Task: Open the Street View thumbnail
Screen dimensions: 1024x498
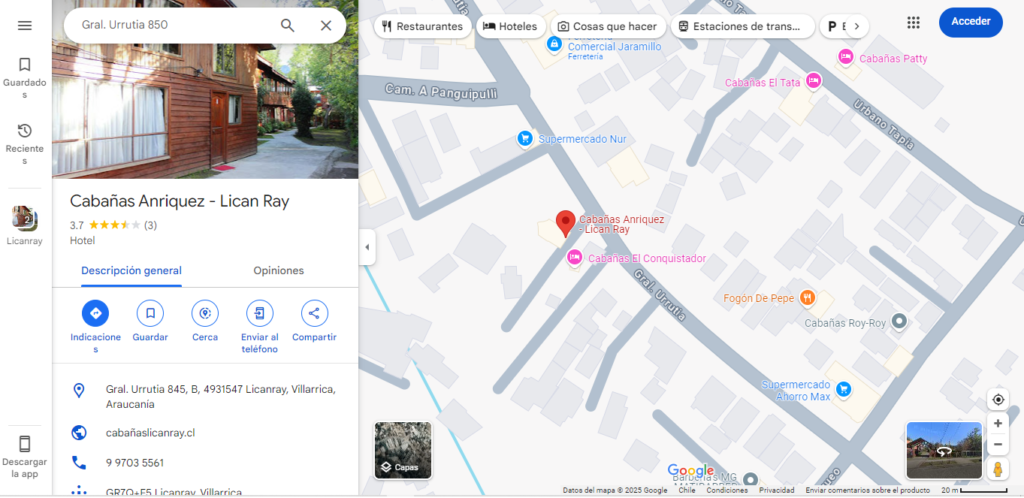Action: point(943,450)
